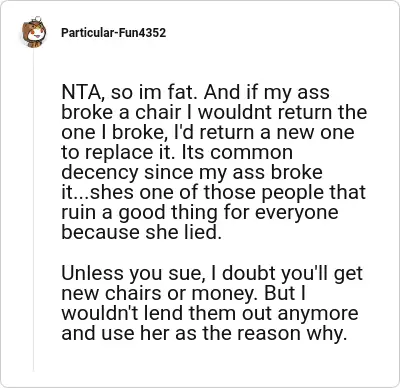Click the words "new chairs or money"

(157, 294)
